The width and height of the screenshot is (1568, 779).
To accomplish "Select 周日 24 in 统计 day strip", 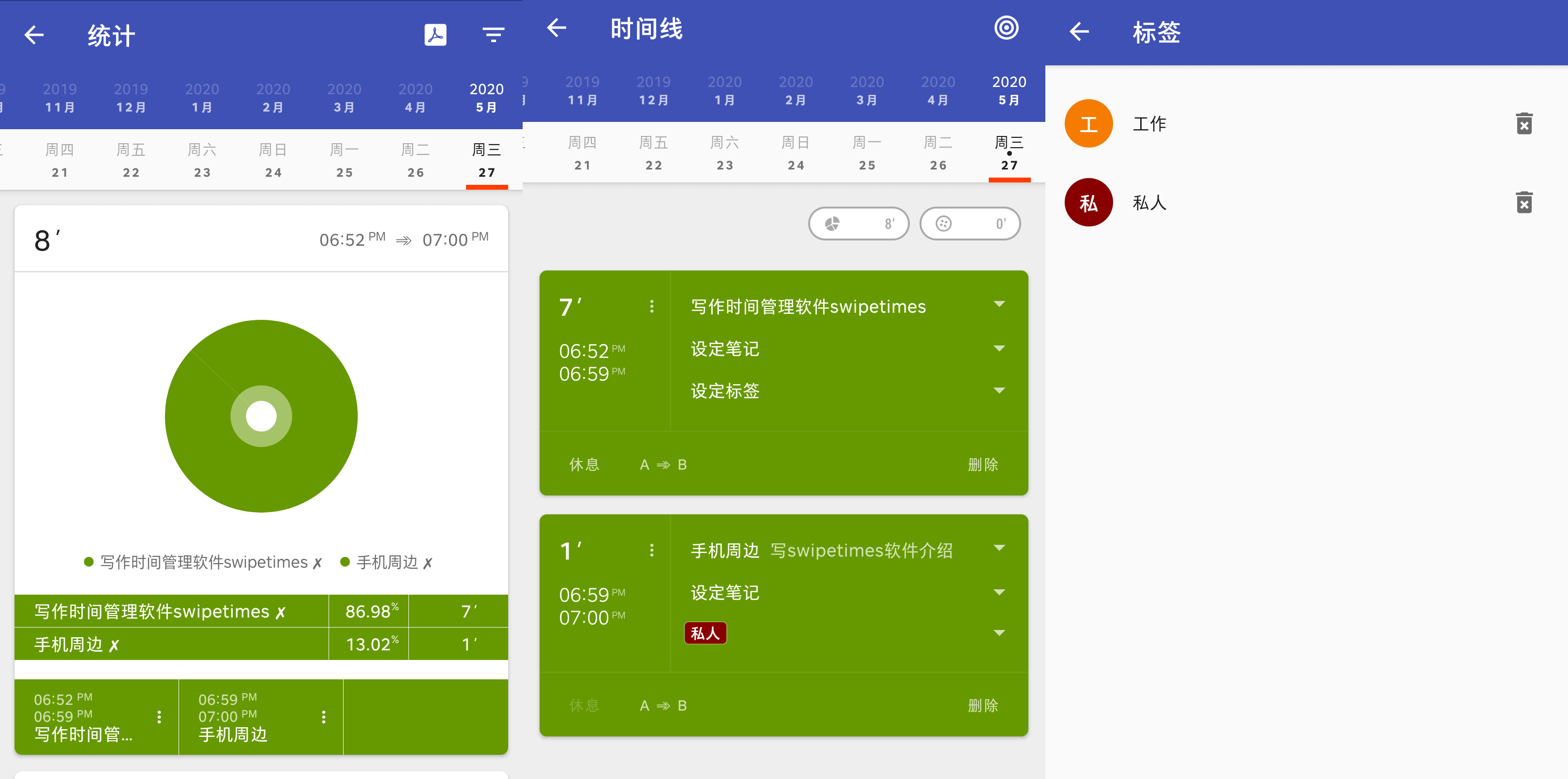I will (273, 160).
